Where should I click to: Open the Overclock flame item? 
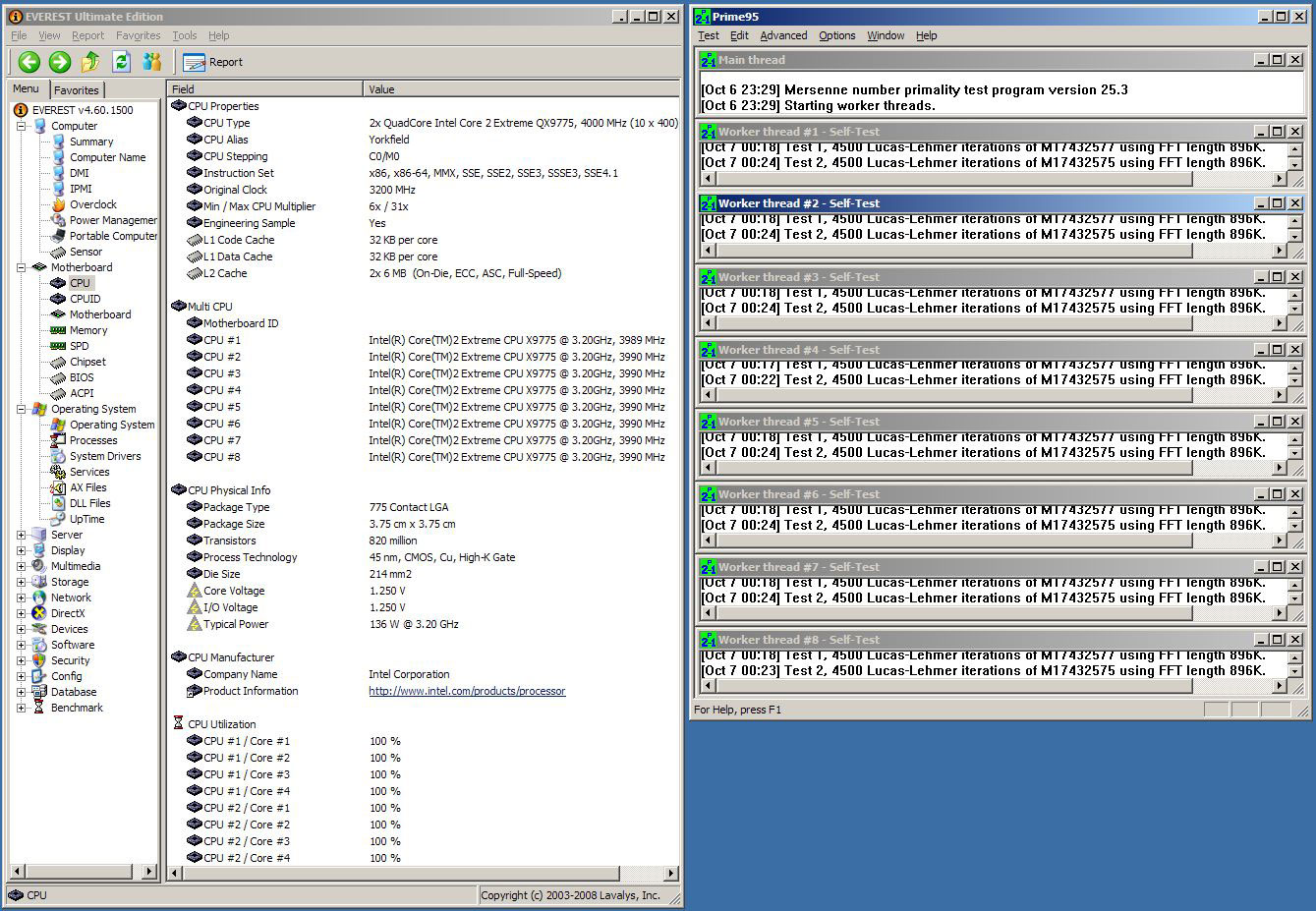click(x=59, y=204)
